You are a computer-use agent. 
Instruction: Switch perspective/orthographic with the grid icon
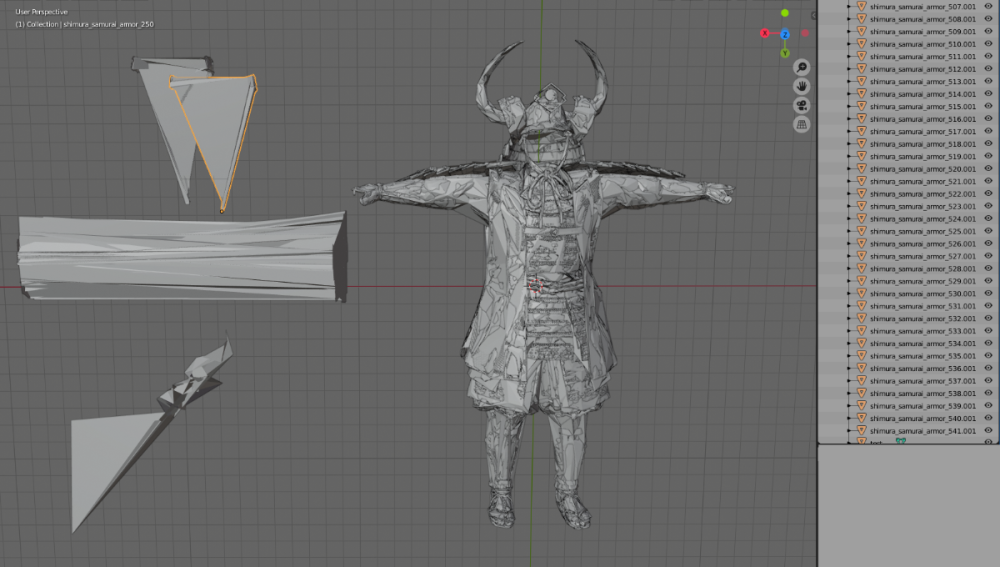(801, 124)
